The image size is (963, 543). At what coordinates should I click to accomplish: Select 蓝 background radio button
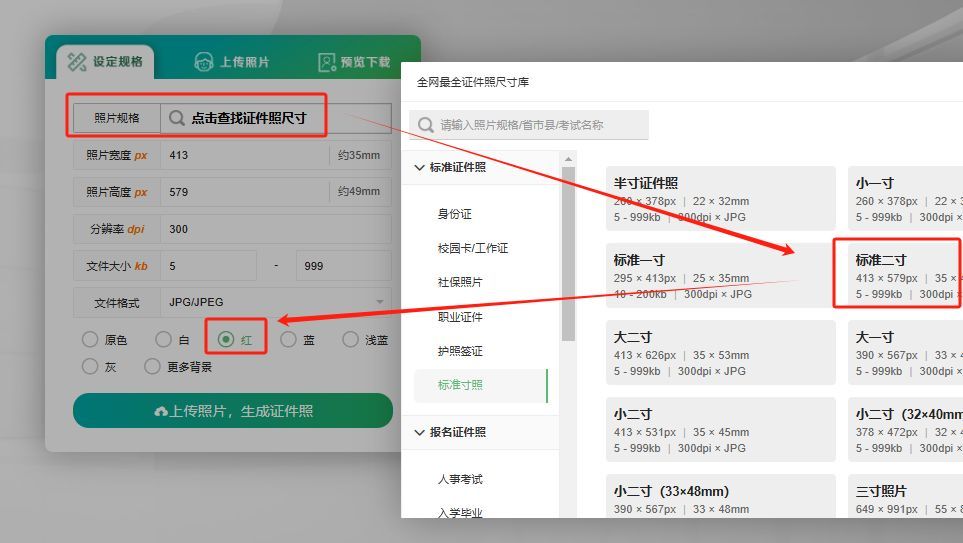pyautogui.click(x=288, y=339)
